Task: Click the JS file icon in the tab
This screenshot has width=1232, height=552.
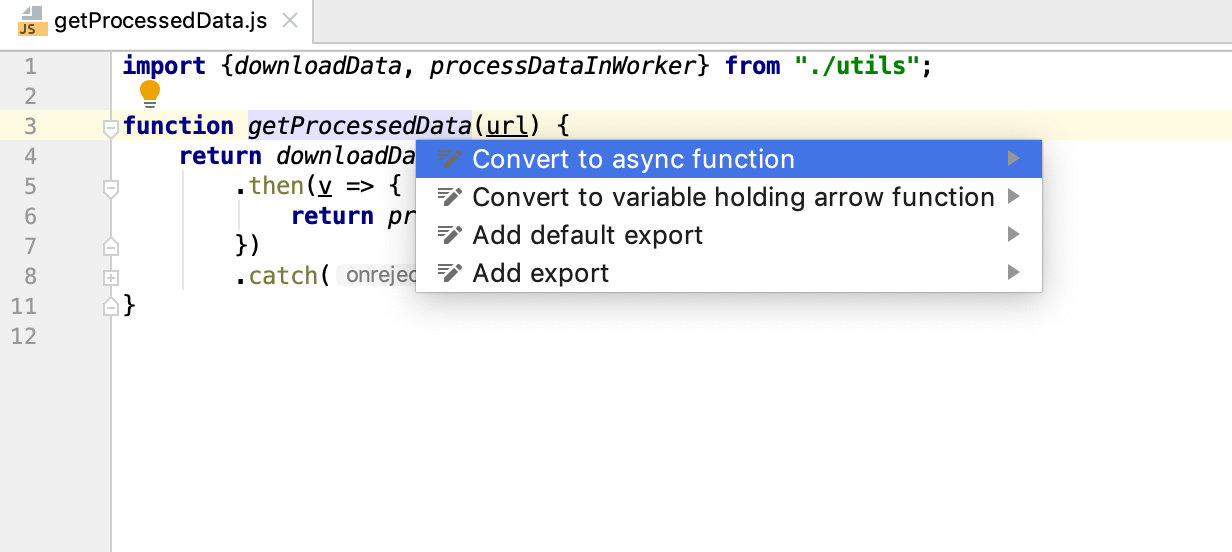Action: (x=30, y=21)
